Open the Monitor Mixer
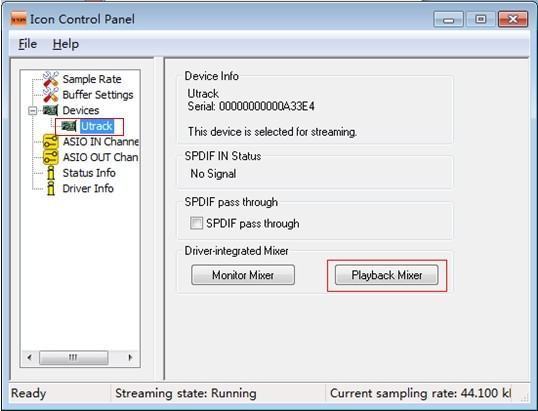 tap(243, 275)
